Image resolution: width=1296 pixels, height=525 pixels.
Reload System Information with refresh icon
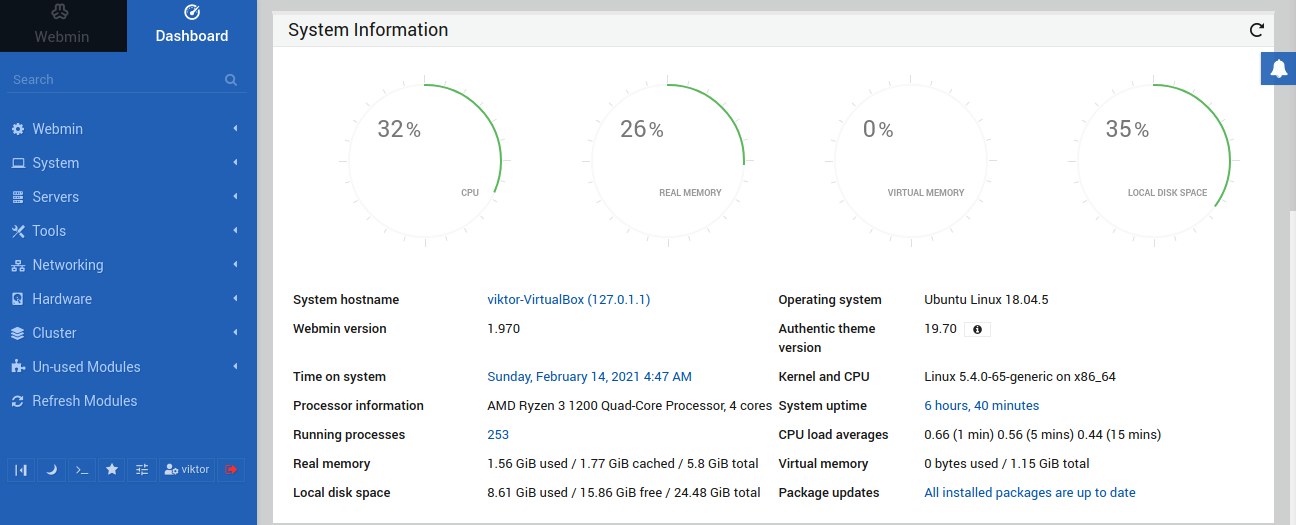[x=1257, y=30]
